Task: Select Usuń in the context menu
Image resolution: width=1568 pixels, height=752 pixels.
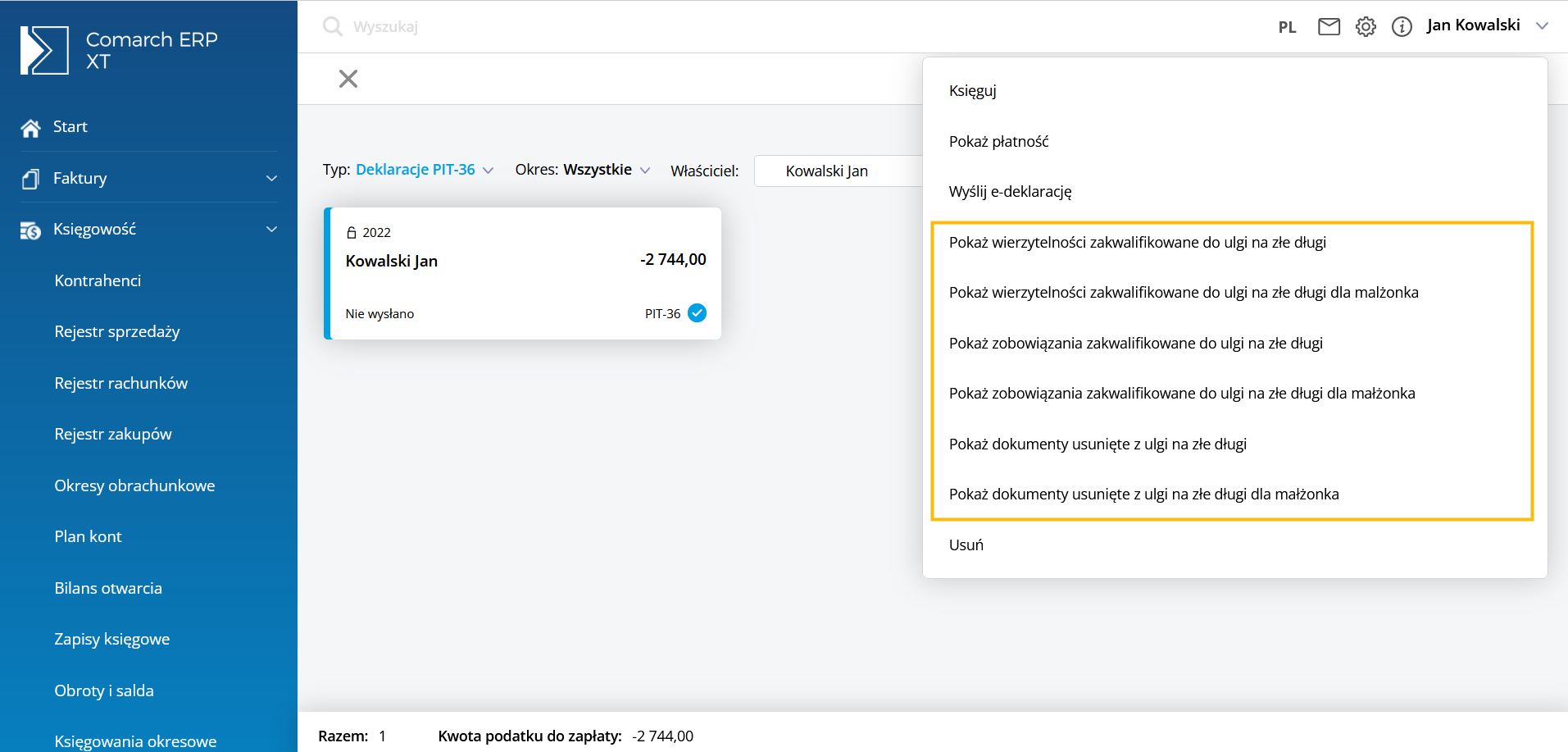Action: 966,545
